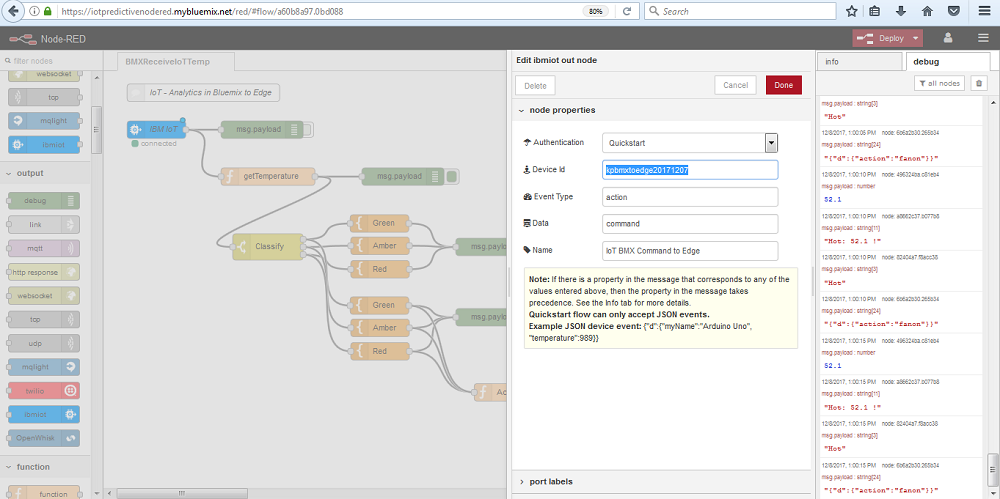The image size is (1000, 499).
Task: Clear debug log with the trash icon
Action: (x=978, y=84)
